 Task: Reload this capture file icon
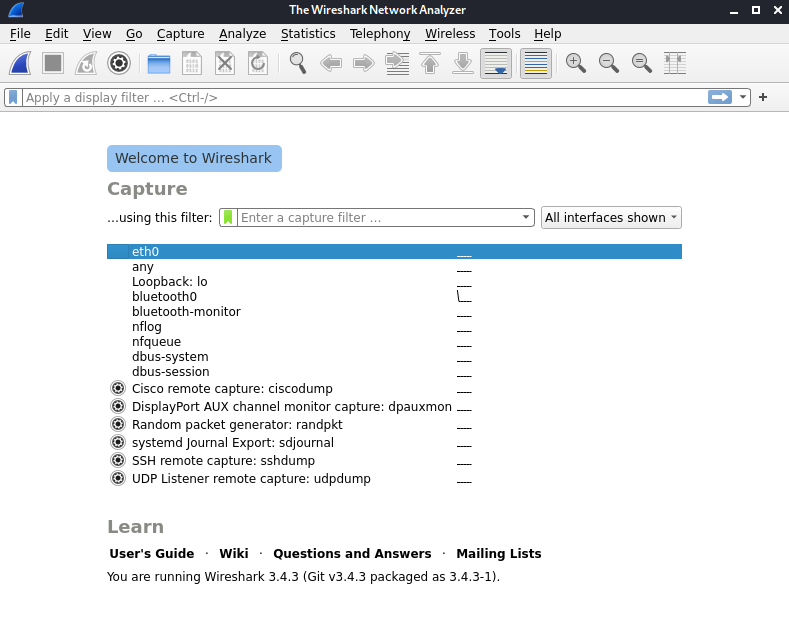(x=258, y=63)
